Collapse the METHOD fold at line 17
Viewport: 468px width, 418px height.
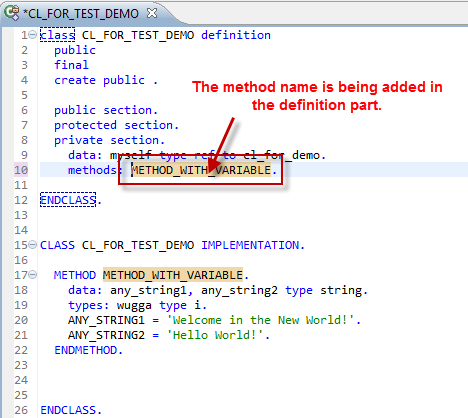(x=32, y=275)
